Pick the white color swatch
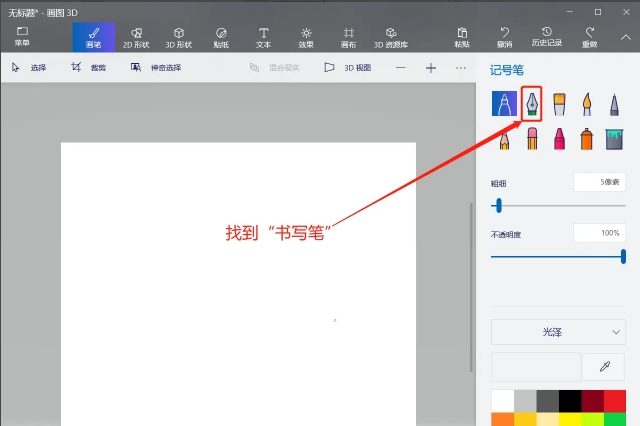Screen dimensions: 640x426 (x=502, y=401)
